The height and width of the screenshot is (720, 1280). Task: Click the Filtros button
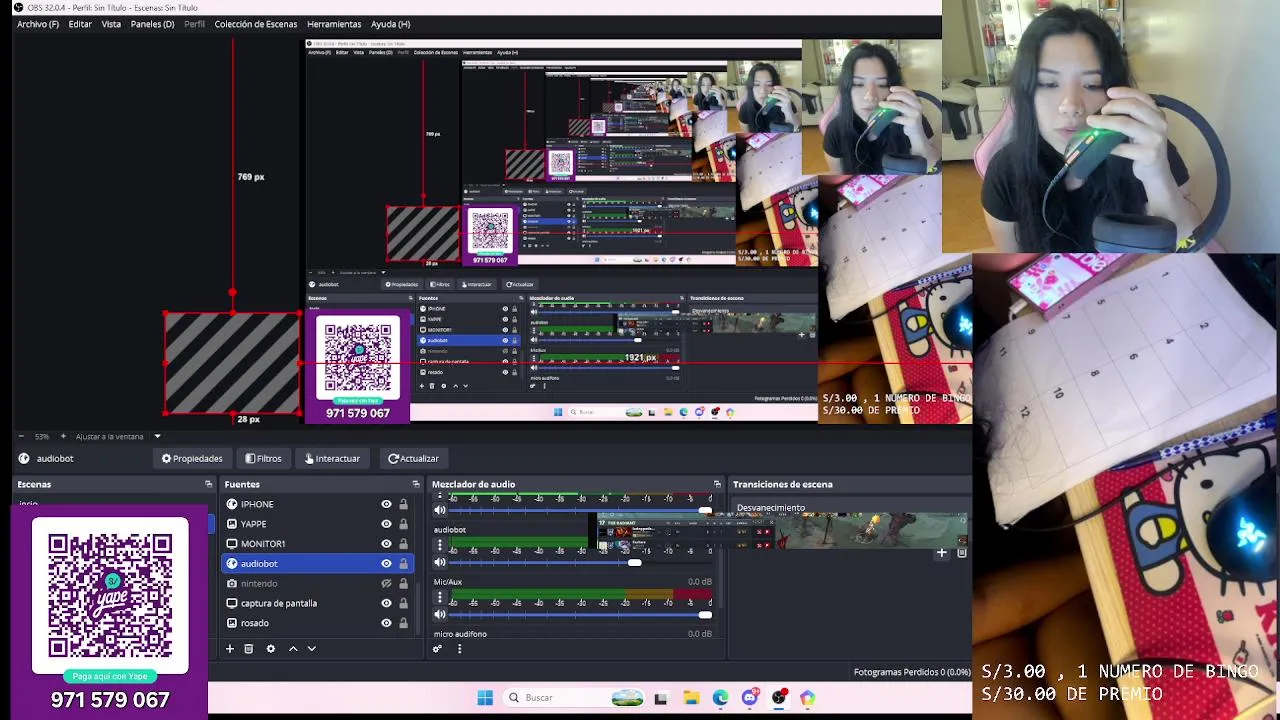[264, 459]
